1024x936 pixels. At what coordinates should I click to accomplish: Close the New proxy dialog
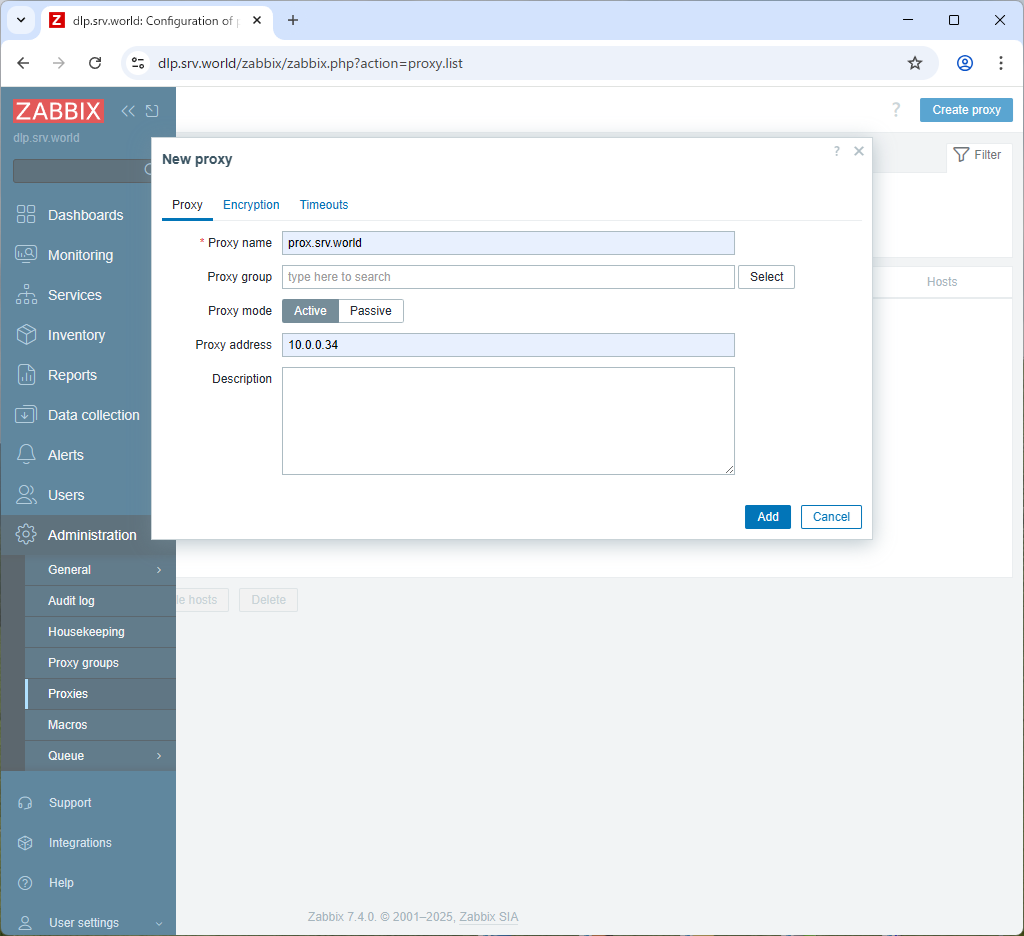(858, 152)
